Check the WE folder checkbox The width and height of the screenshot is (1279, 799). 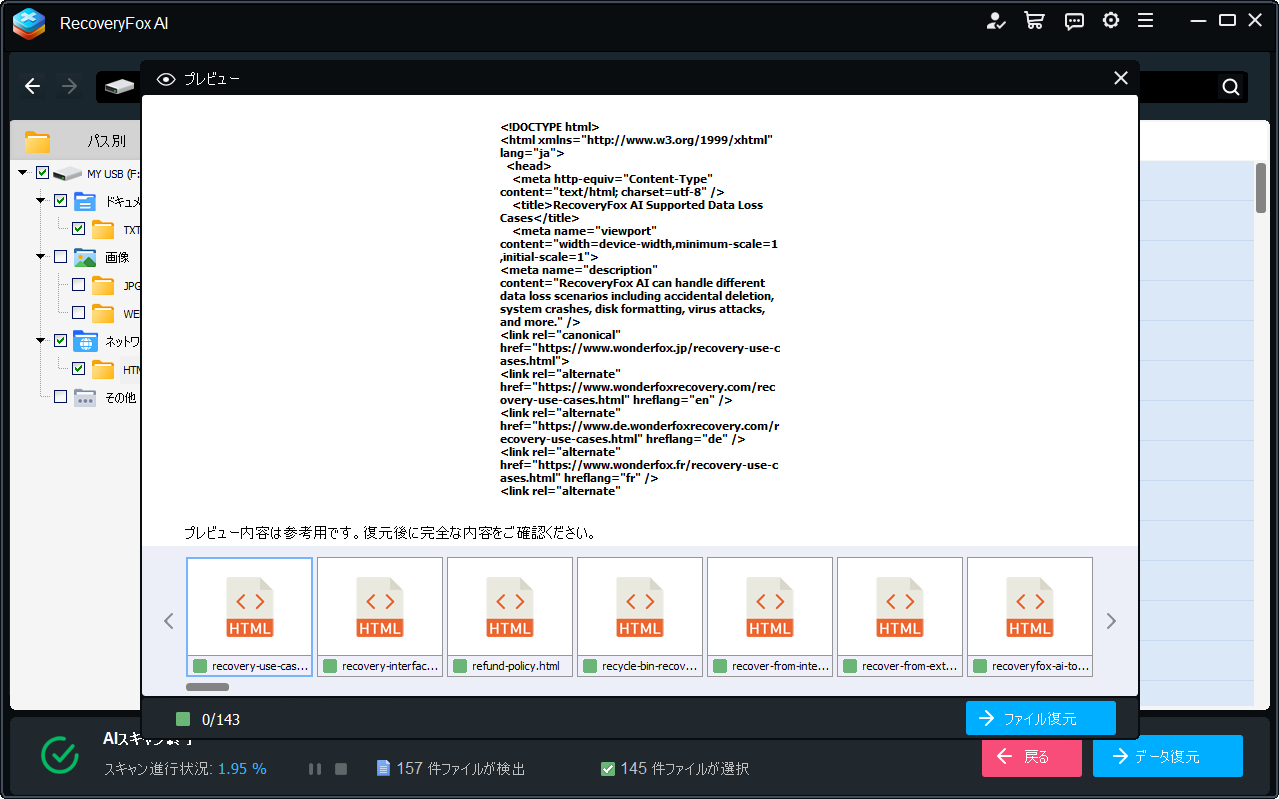pos(78,313)
